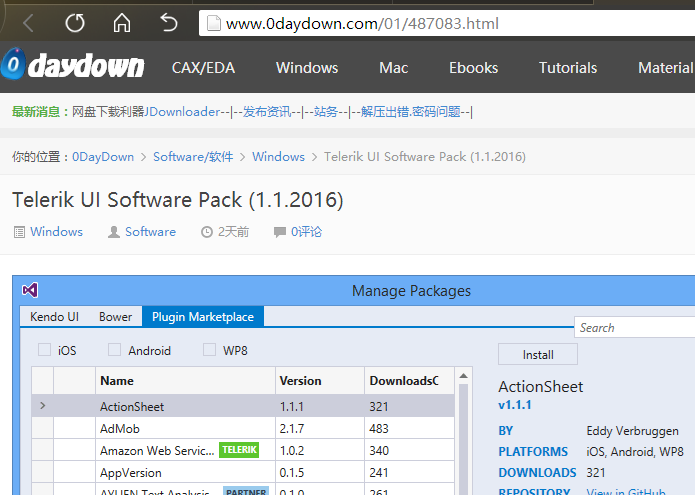Go to Windows breadcrumb link
This screenshot has width=695, height=495.
(x=278, y=157)
